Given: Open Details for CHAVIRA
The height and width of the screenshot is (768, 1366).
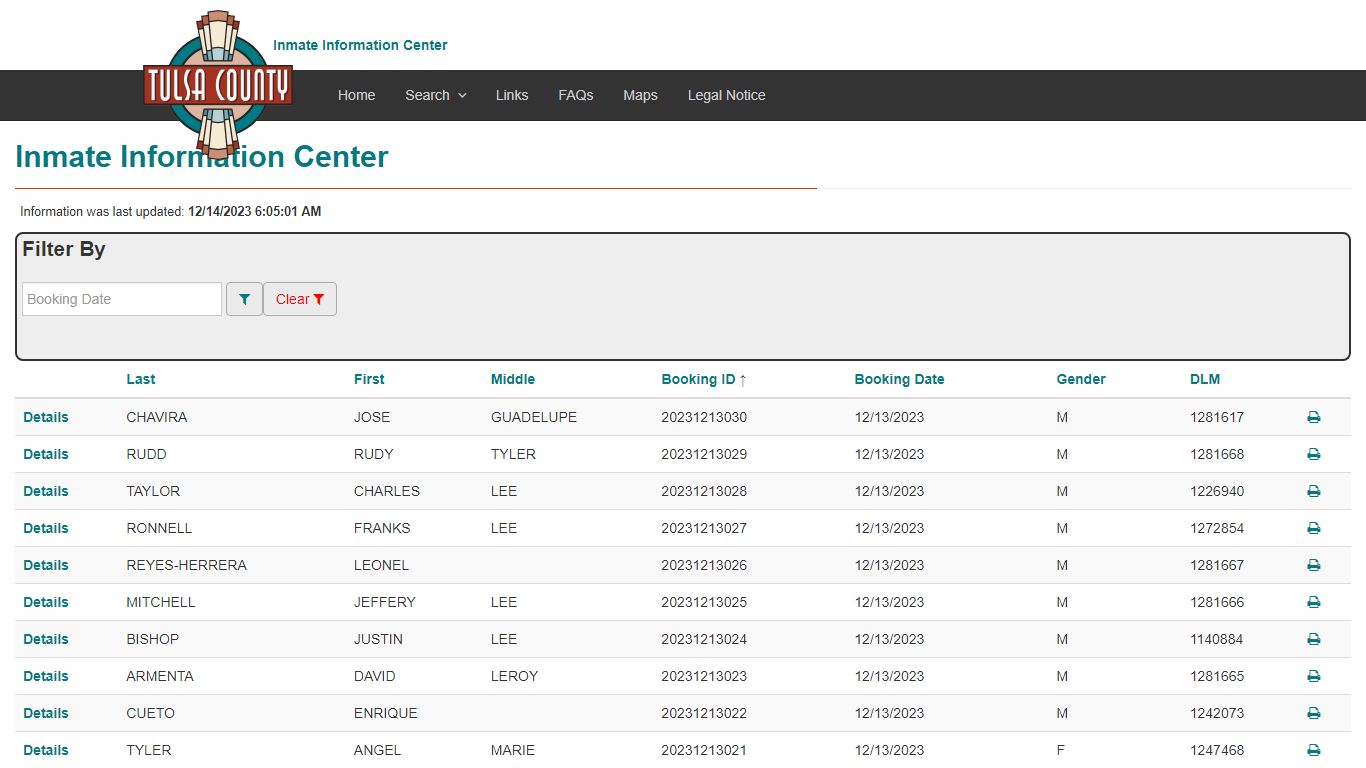Looking at the screenshot, I should tap(46, 417).
